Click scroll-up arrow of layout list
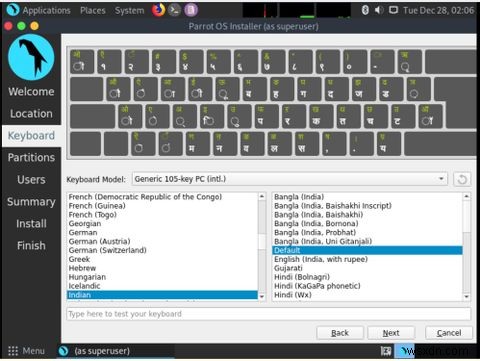The height and width of the screenshot is (361, 480). coord(262,196)
